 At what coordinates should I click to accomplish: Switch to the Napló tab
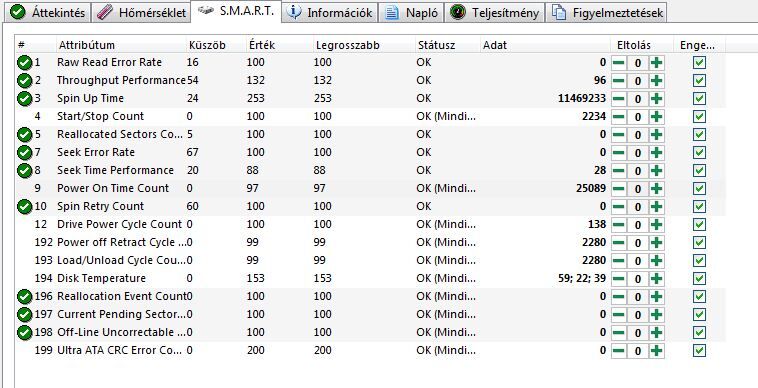click(412, 13)
